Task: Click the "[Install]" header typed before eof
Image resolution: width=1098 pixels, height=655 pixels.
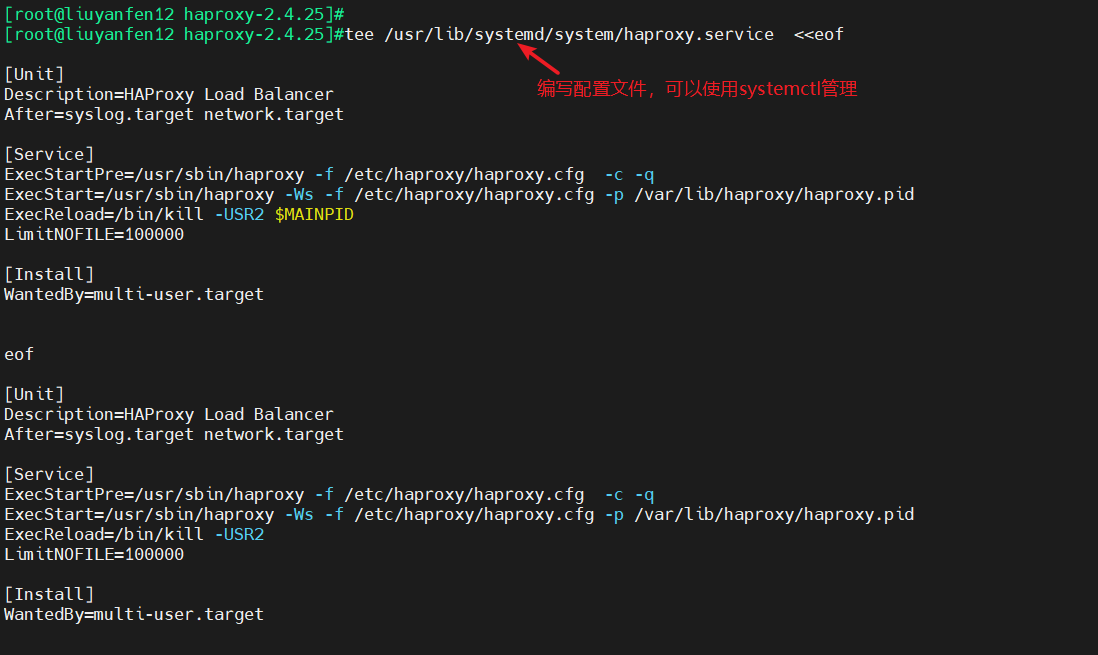Action: coord(49,275)
